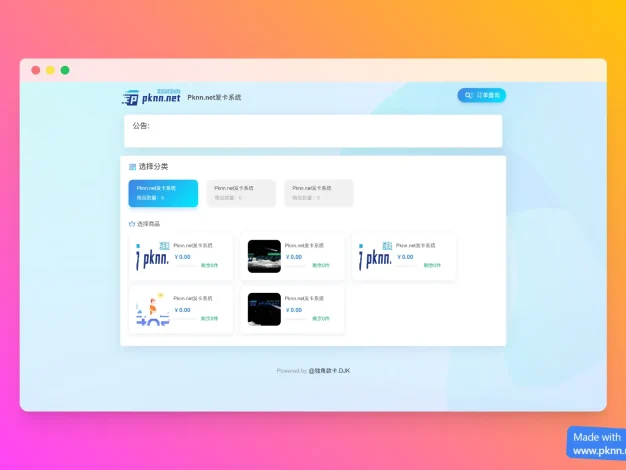
Task: Click the red close window dot
Action: [36, 70]
